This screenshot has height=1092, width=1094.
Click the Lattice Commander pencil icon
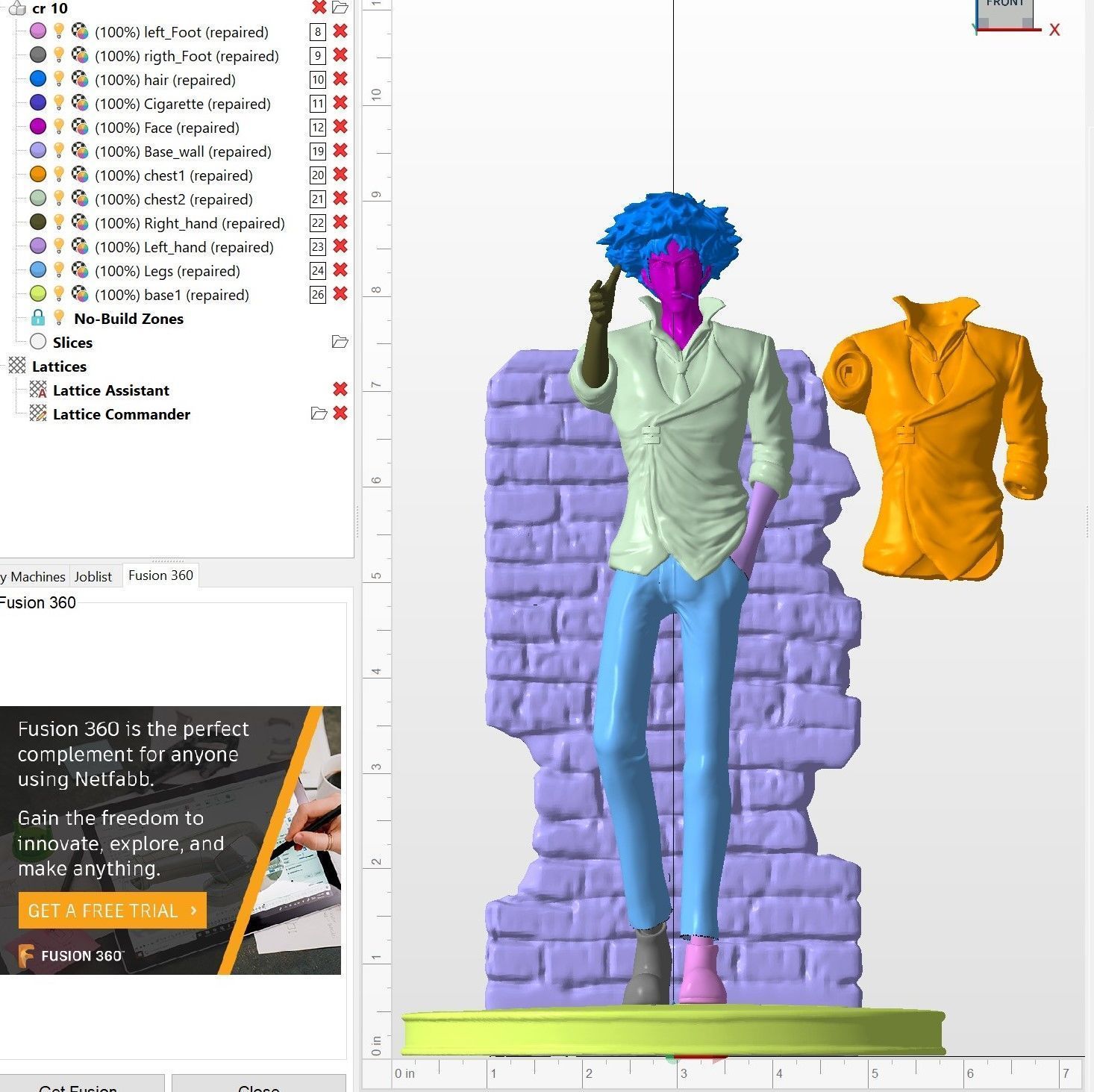[38, 414]
